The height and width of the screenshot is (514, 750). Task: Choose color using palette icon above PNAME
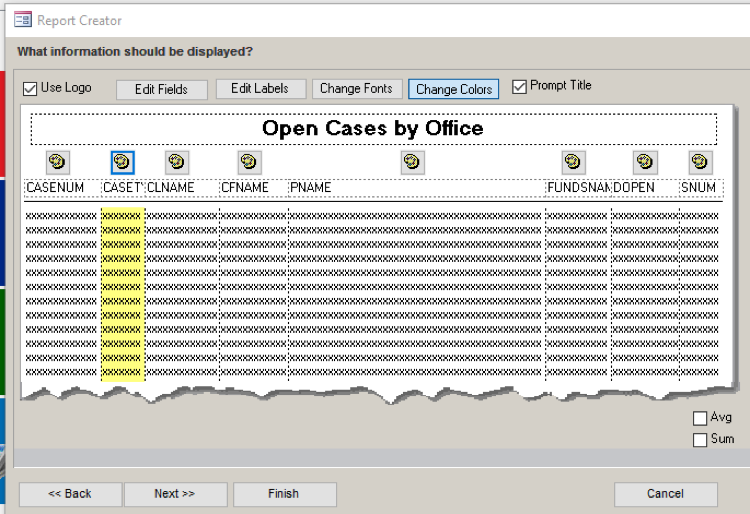(412, 162)
